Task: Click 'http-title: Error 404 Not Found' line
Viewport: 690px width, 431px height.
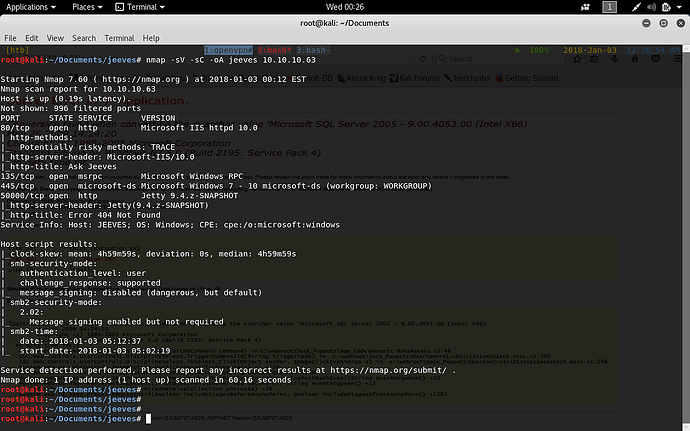Action: [x=82, y=215]
